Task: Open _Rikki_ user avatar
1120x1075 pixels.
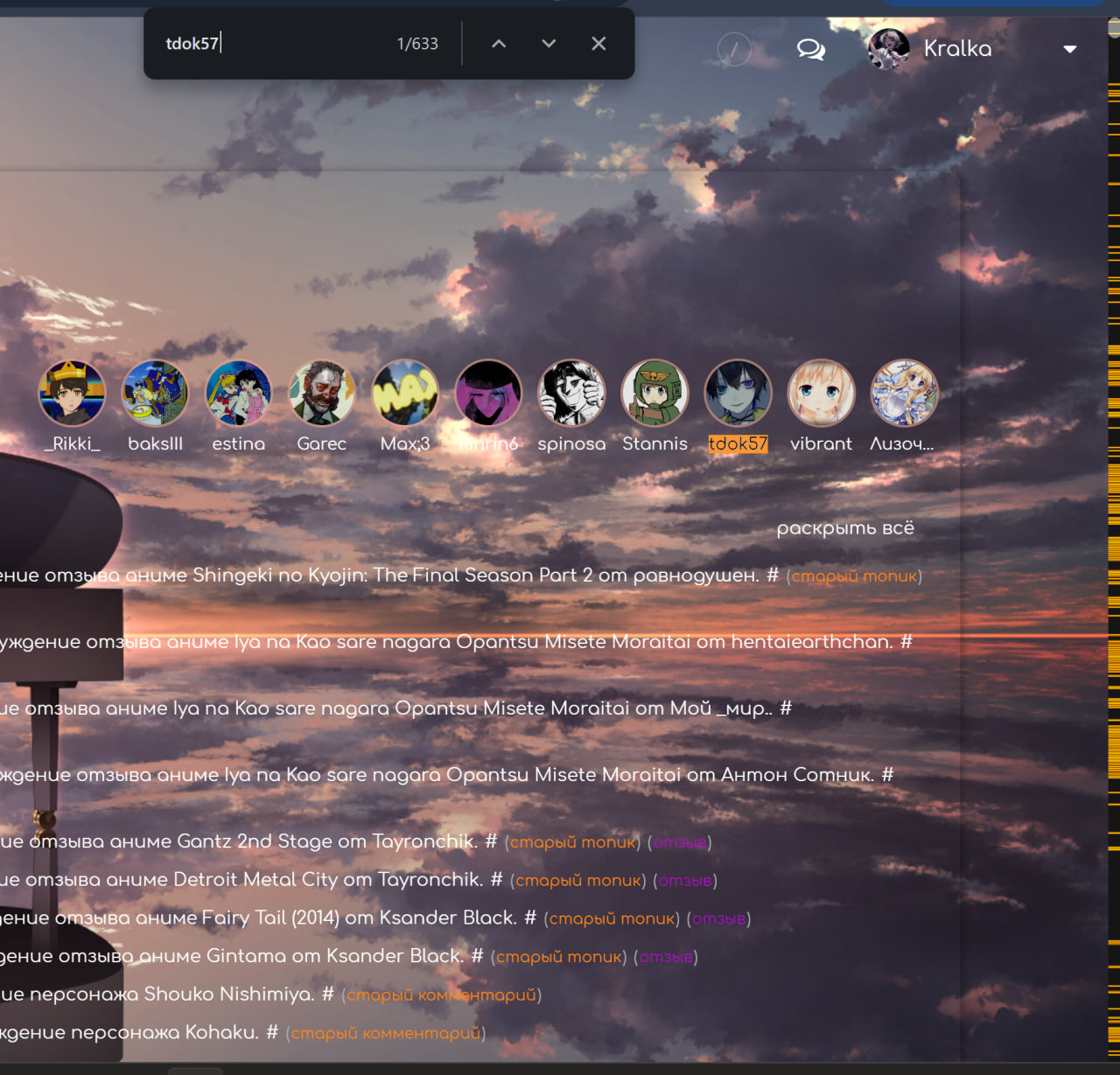Action: (72, 393)
